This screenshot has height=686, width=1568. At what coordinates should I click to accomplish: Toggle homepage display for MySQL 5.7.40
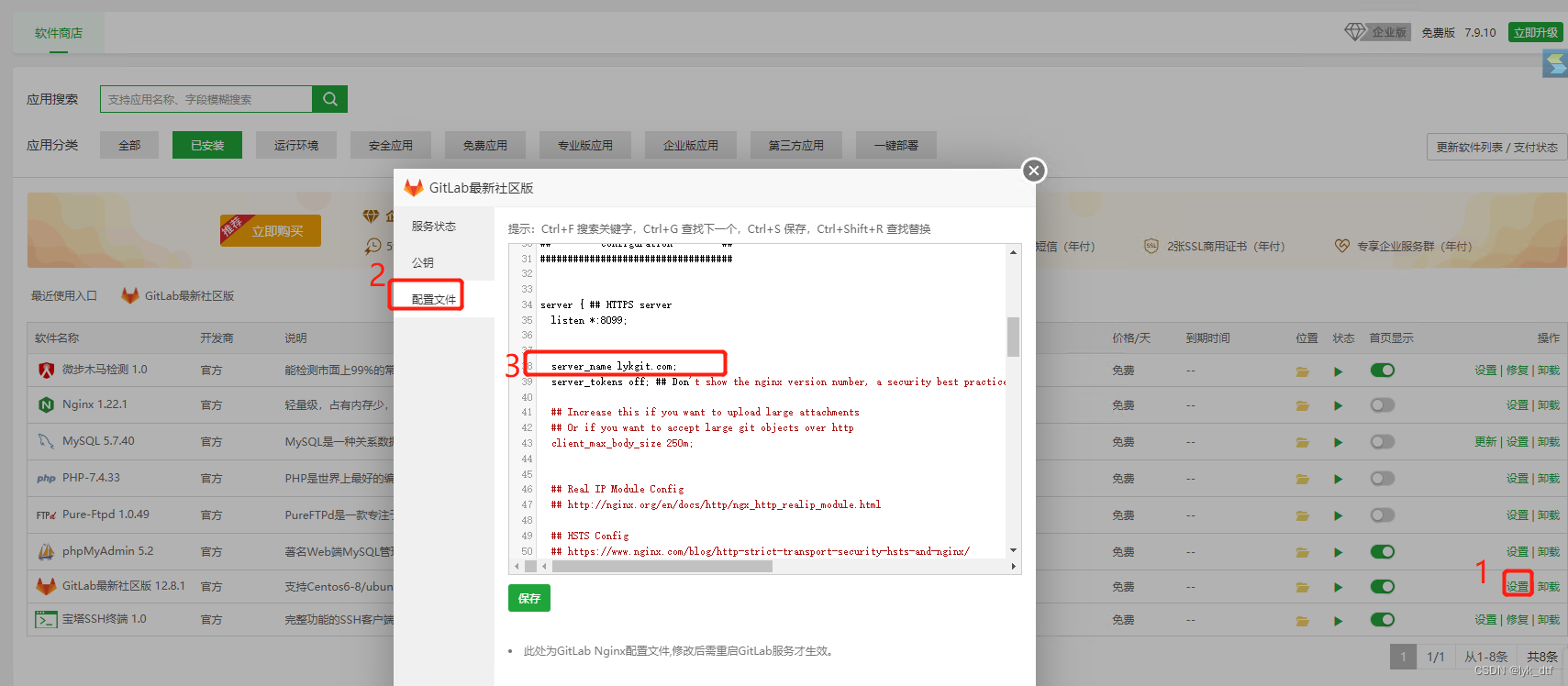point(1383,442)
